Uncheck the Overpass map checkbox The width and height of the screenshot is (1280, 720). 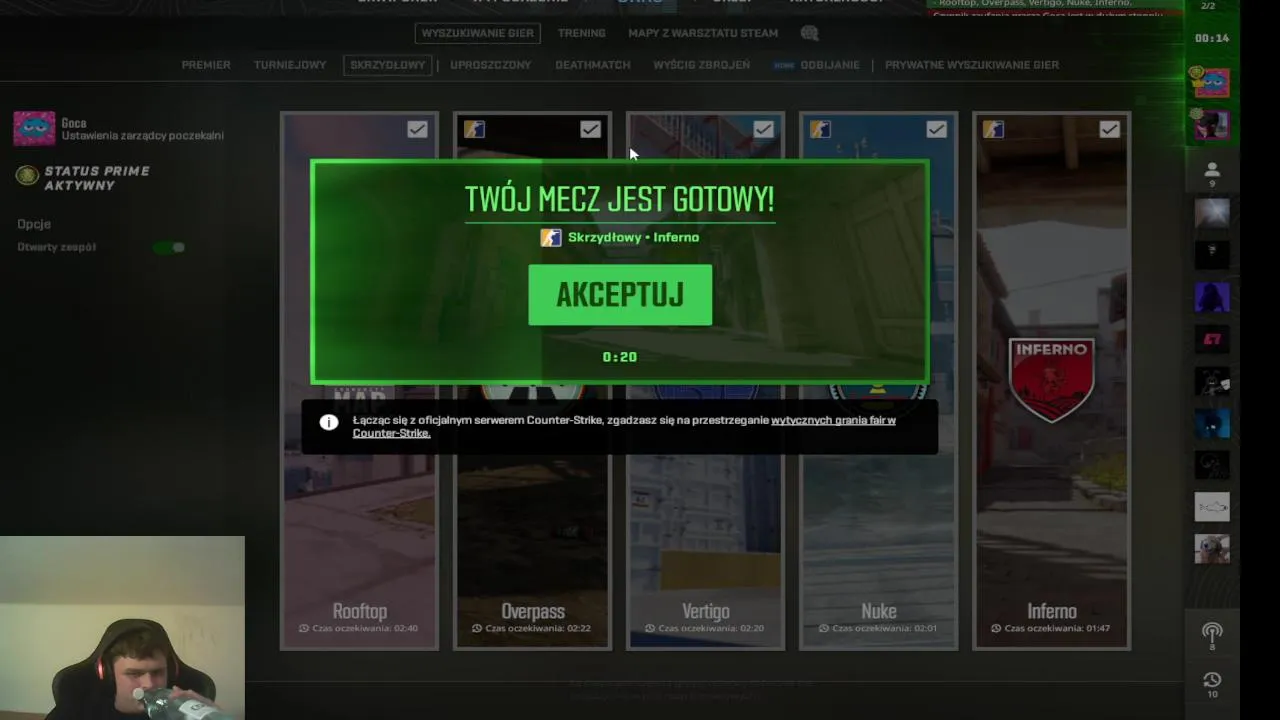[590, 129]
